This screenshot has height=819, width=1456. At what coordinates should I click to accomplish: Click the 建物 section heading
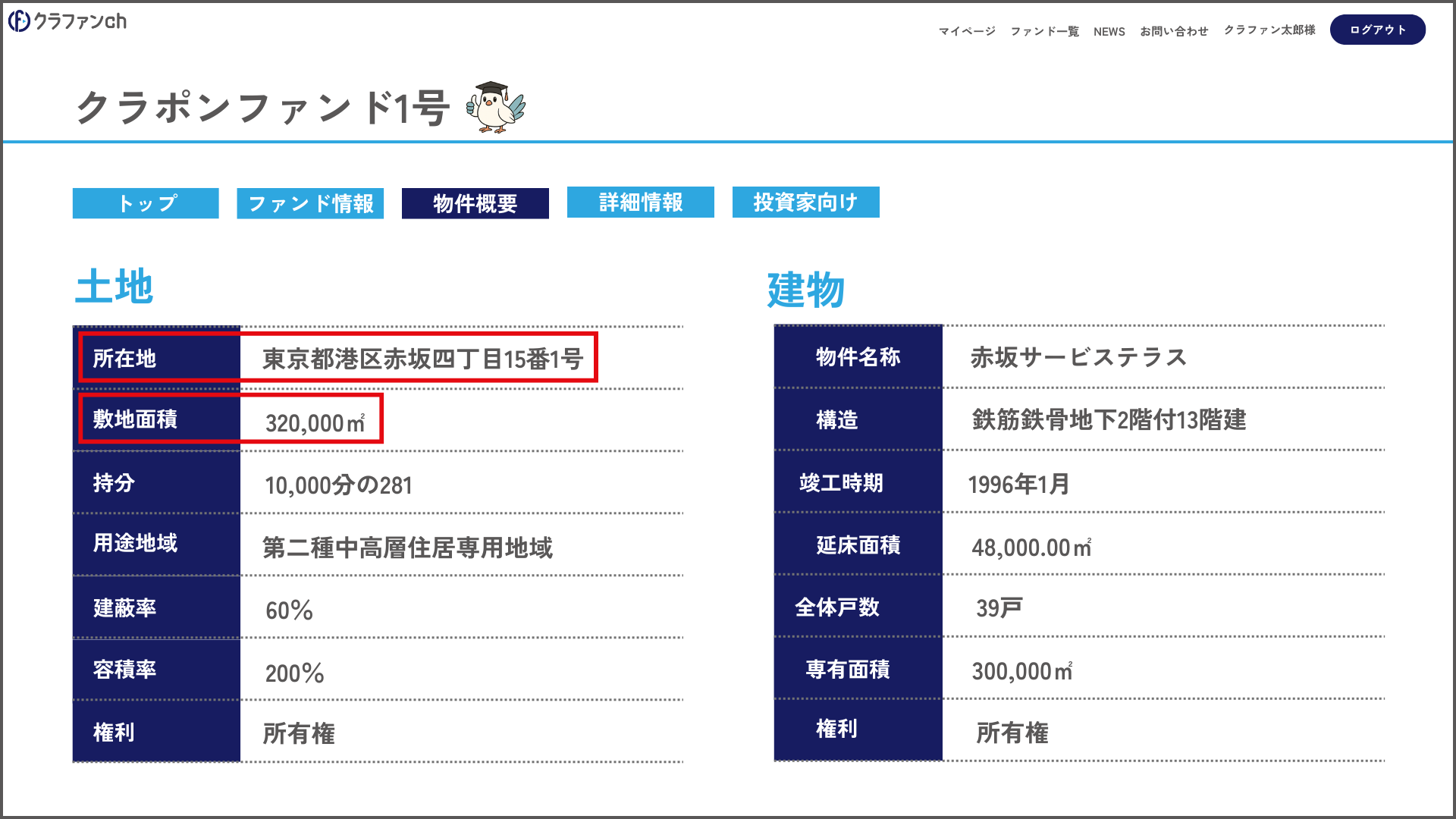tap(805, 290)
